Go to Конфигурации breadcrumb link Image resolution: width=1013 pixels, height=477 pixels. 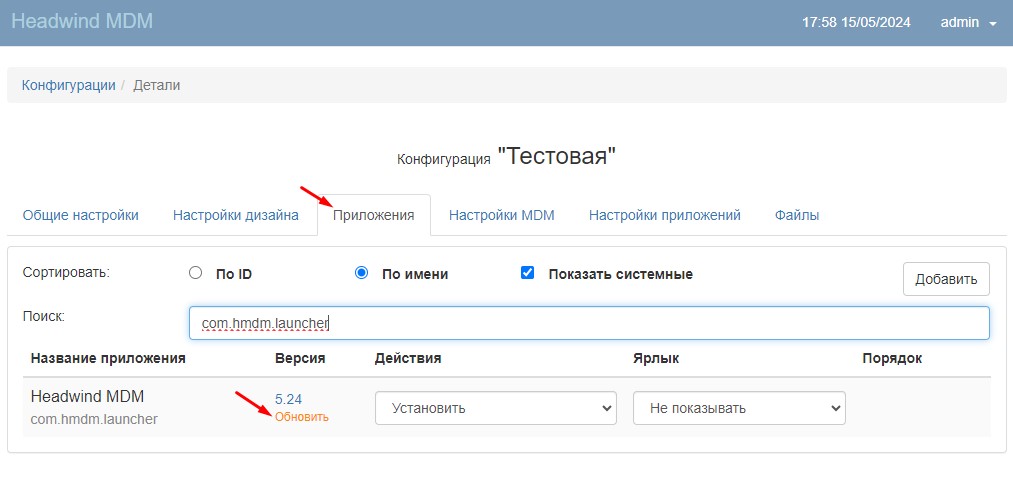tap(68, 85)
